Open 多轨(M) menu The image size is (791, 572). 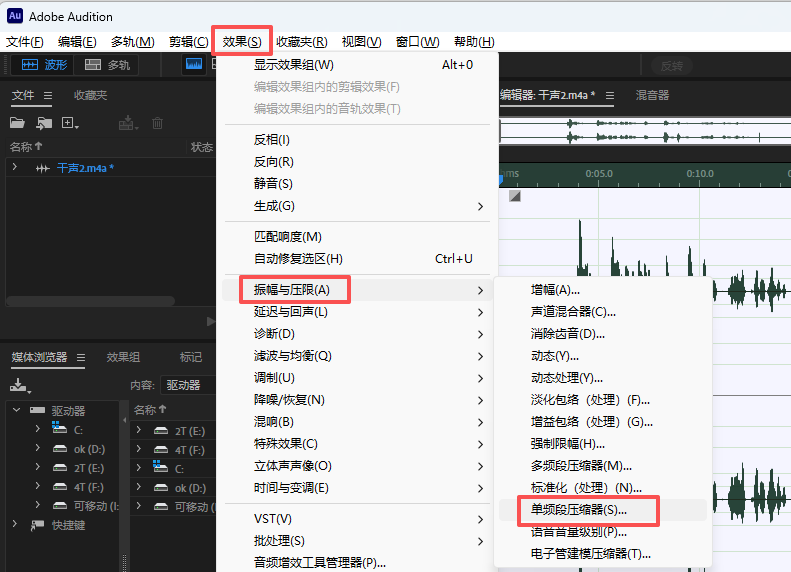tap(133, 42)
